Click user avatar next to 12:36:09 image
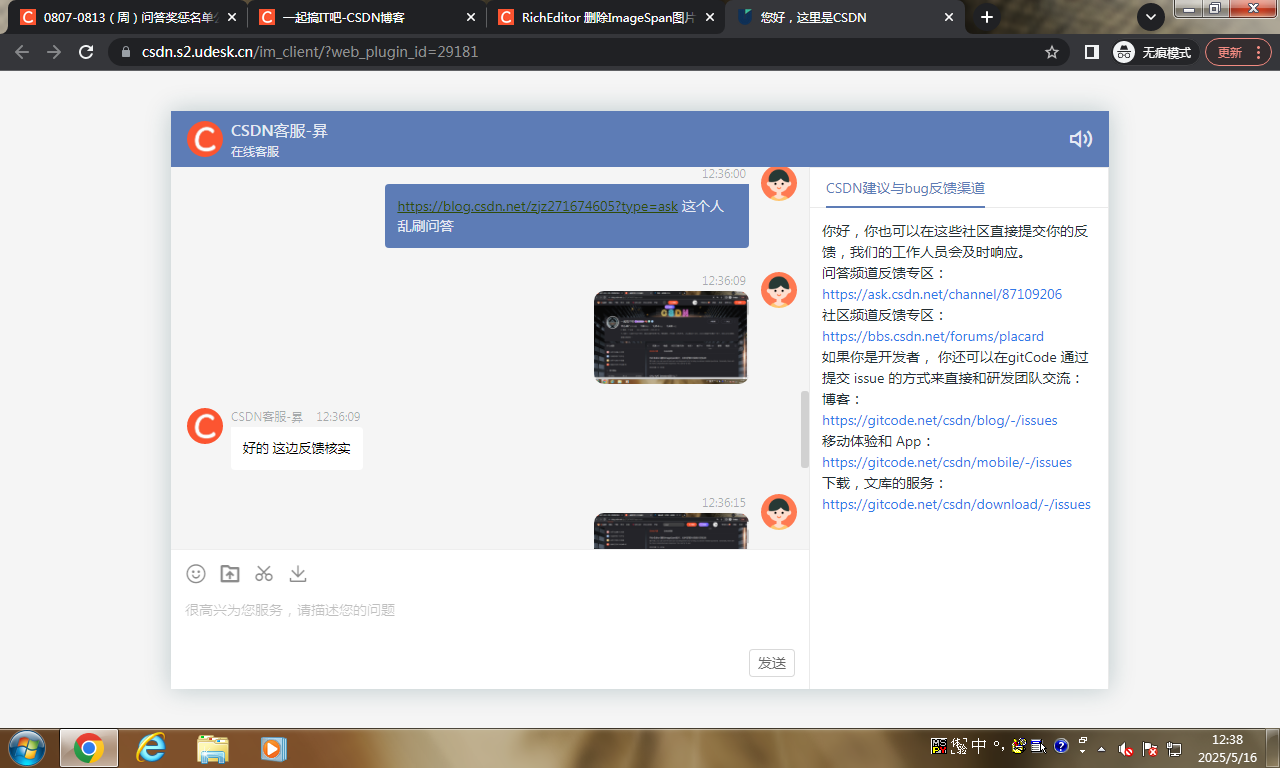This screenshot has height=768, width=1280. coord(779,289)
